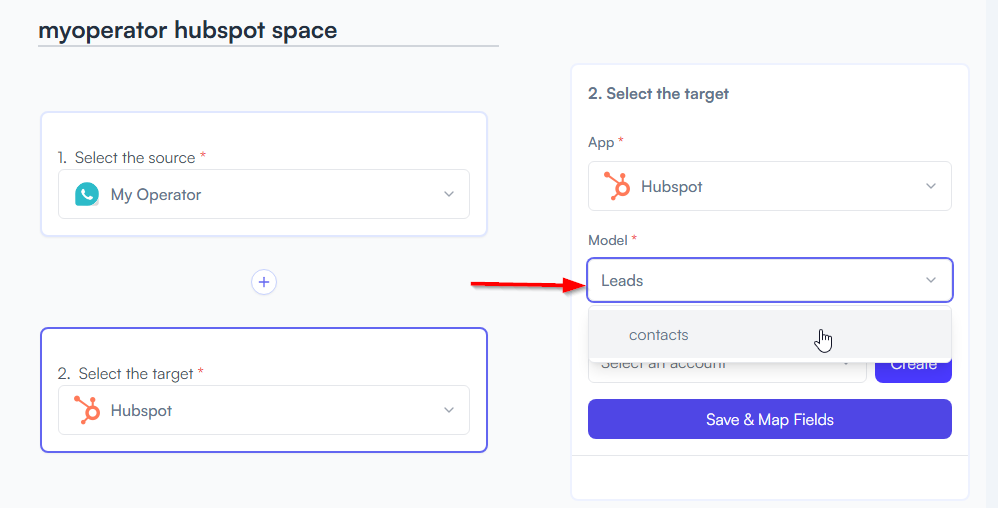This screenshot has width=998, height=508.
Task: Expand the My Operator source chevron
Action: pyautogui.click(x=449, y=194)
